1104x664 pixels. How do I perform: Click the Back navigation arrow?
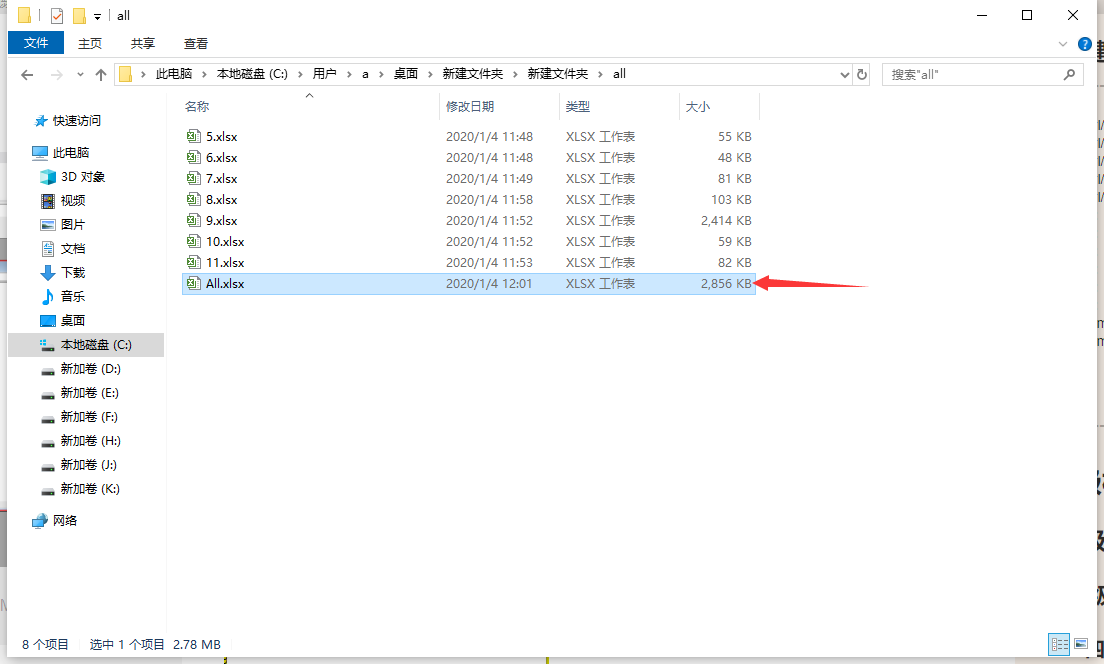(x=27, y=75)
